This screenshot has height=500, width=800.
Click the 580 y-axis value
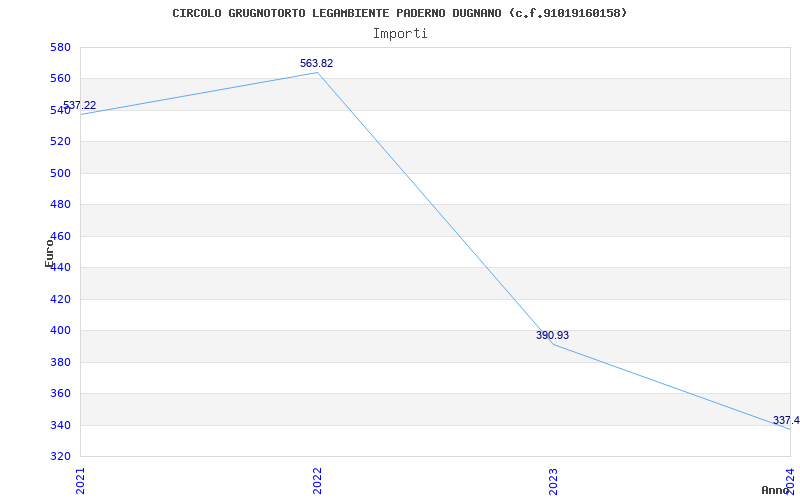pos(60,47)
